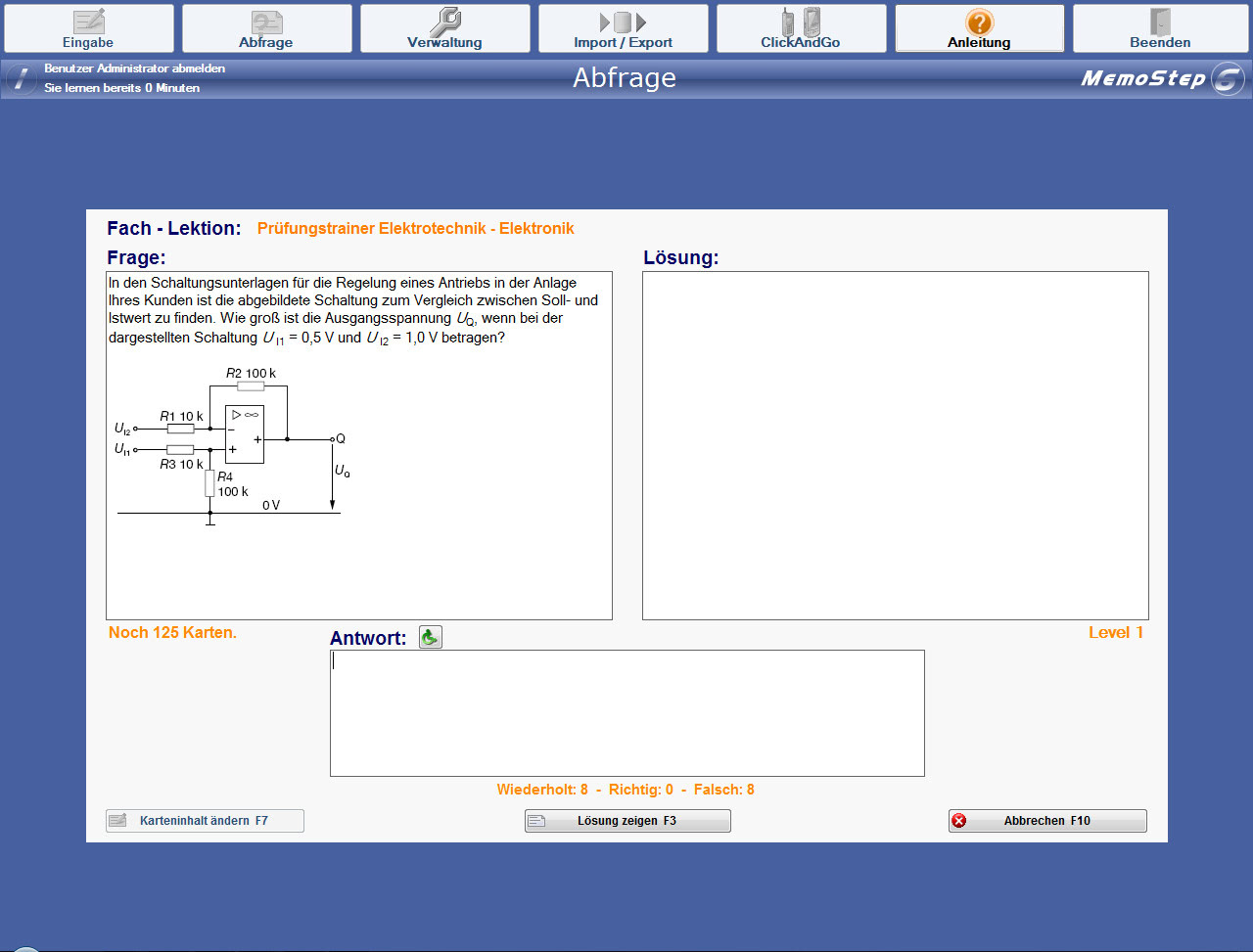Focus the Antwort text input box
This screenshot has width=1253, height=952.
[626, 712]
